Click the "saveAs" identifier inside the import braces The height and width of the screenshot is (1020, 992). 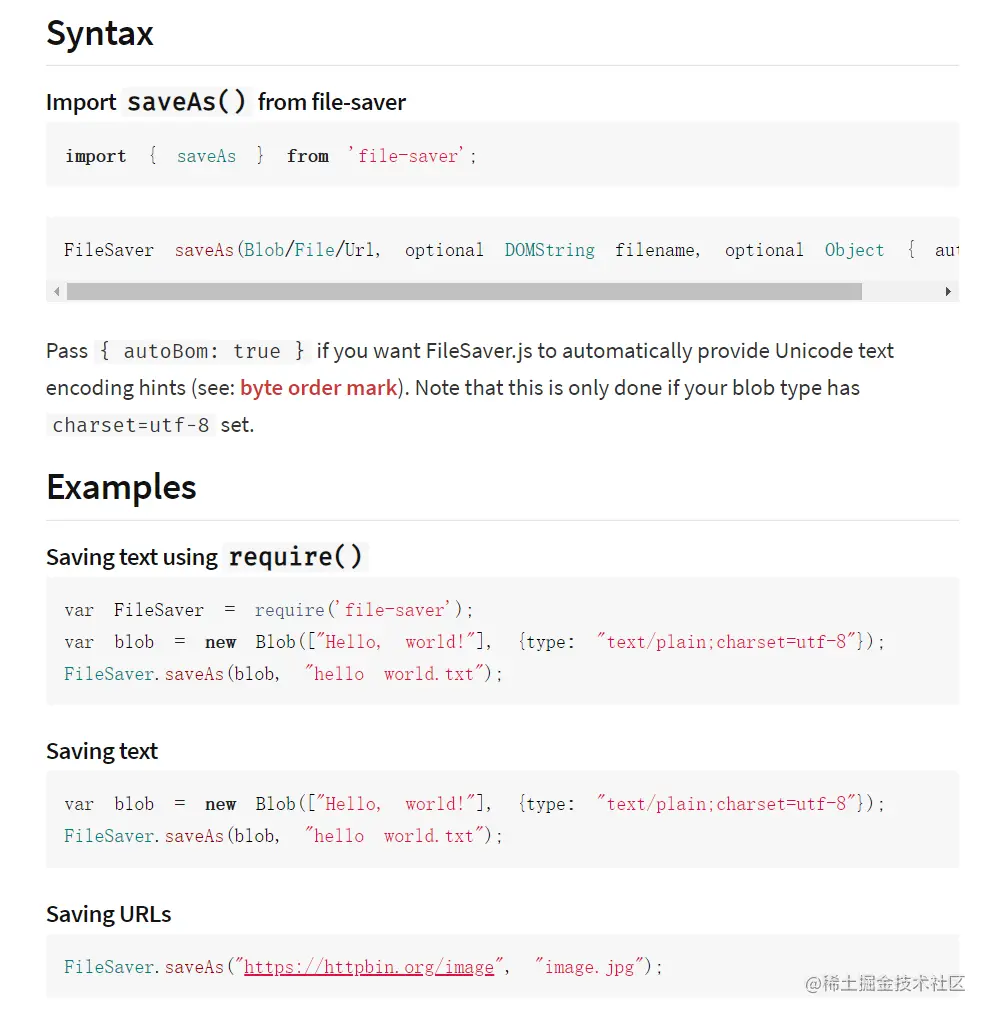pos(206,156)
